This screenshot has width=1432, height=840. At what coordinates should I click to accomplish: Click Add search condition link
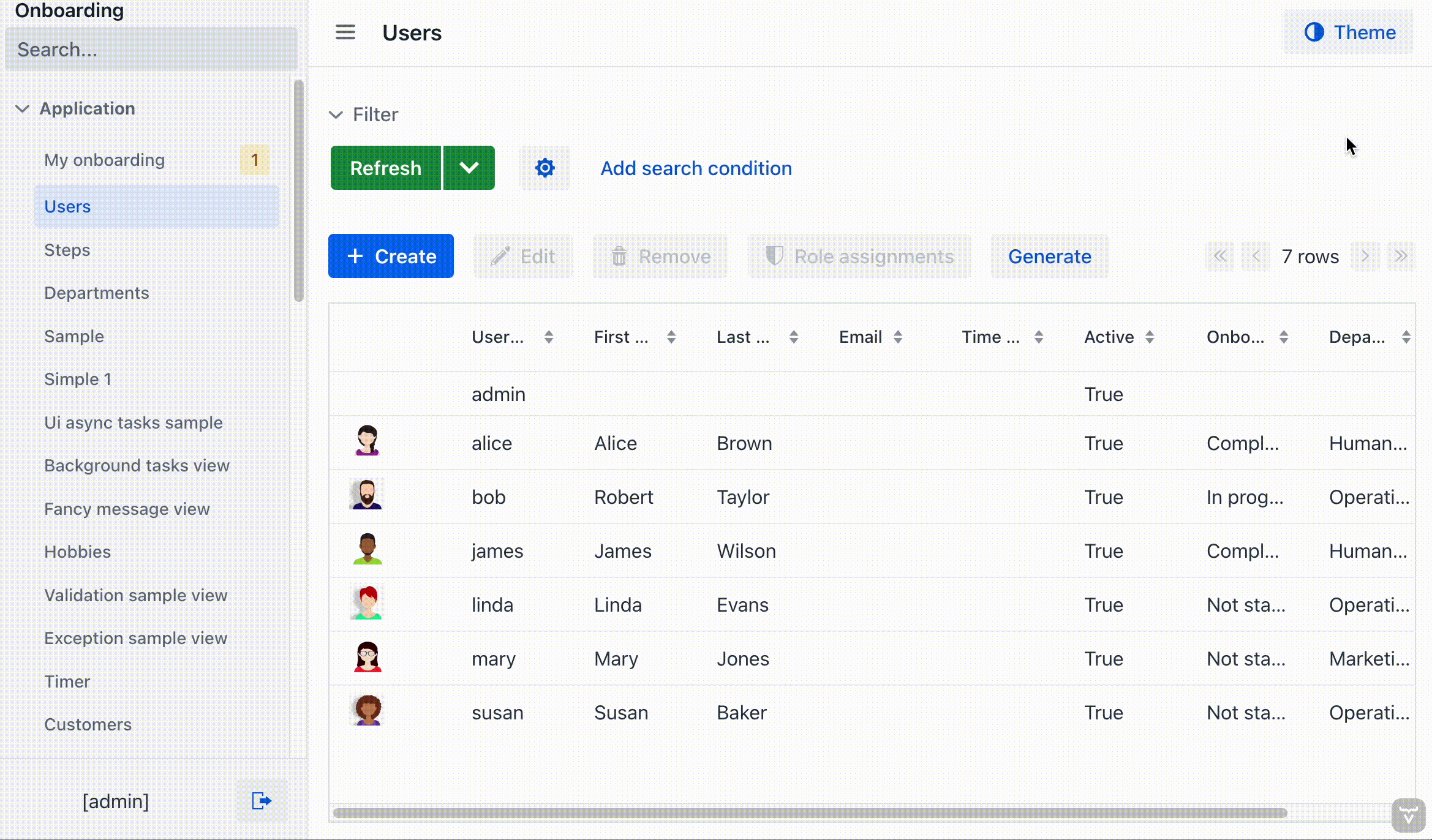[696, 168]
